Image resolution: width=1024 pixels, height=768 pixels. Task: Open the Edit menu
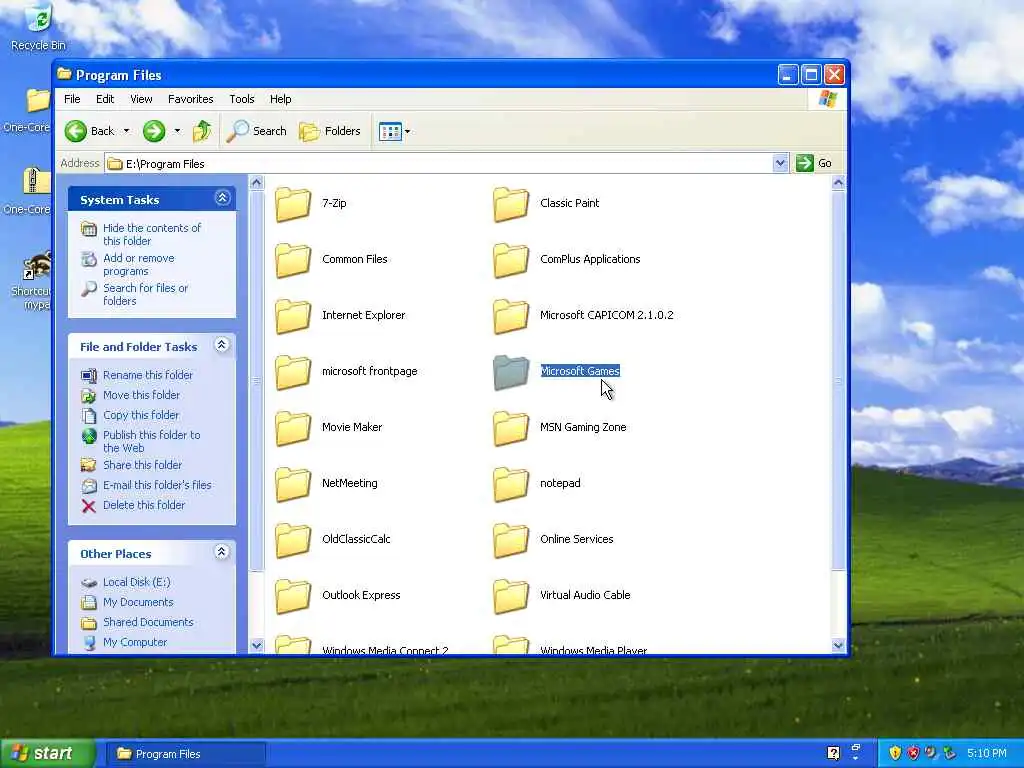(x=105, y=99)
